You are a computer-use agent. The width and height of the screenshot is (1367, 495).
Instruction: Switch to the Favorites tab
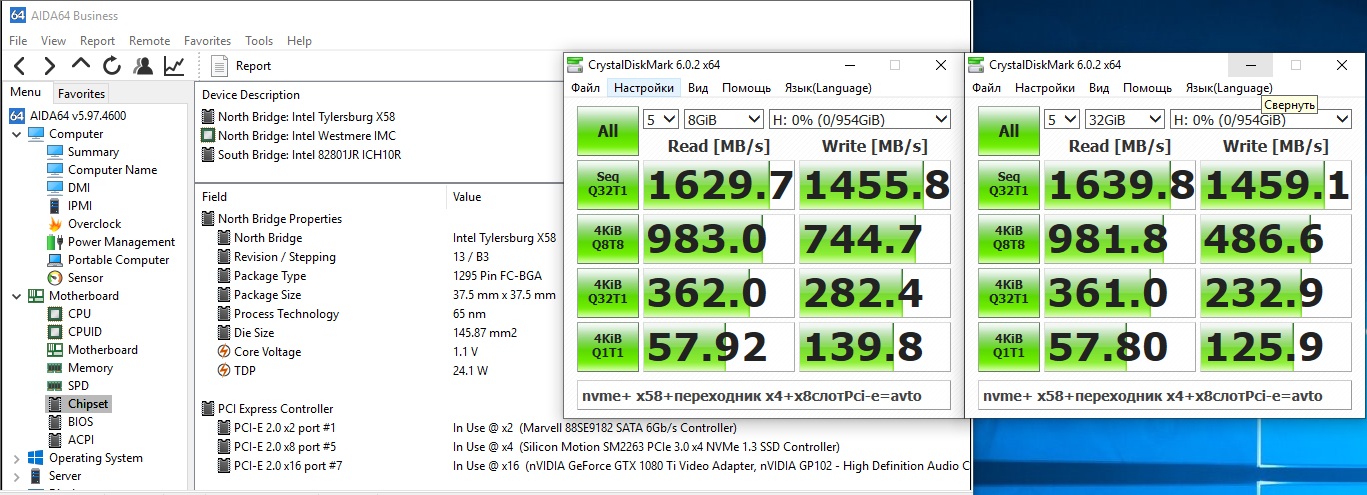[81, 93]
